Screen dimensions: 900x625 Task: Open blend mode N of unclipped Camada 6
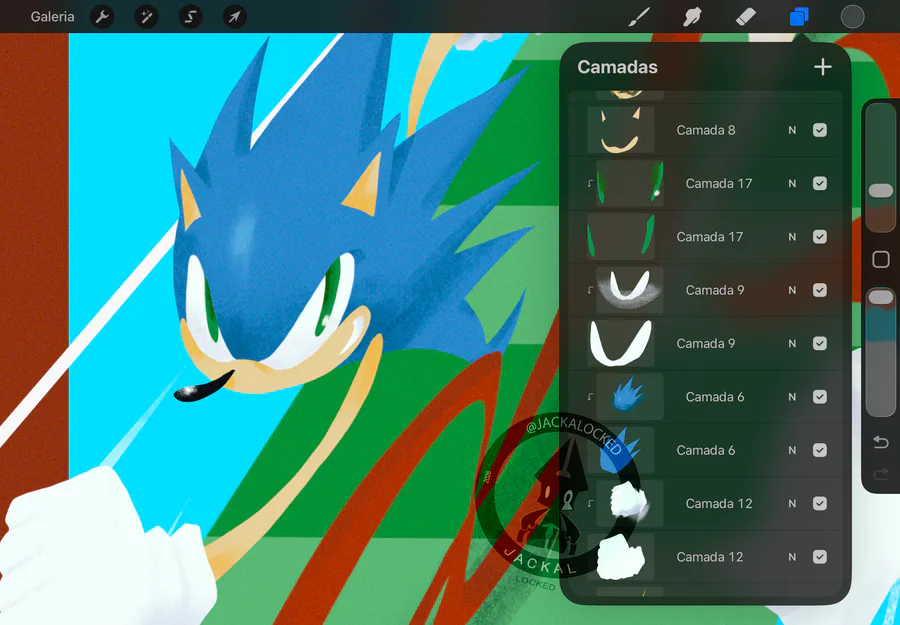tap(792, 451)
